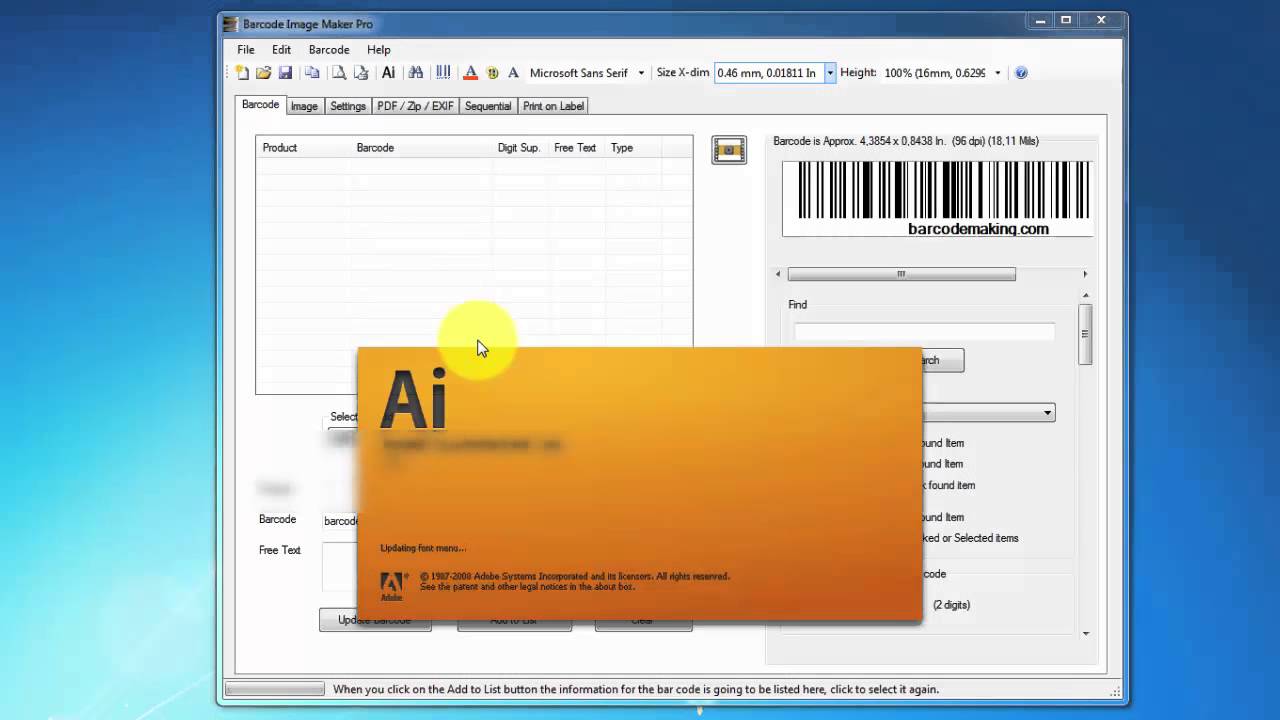The image size is (1280, 720).
Task: Click the right panel vertical scrollbar thumb
Action: [1085, 333]
